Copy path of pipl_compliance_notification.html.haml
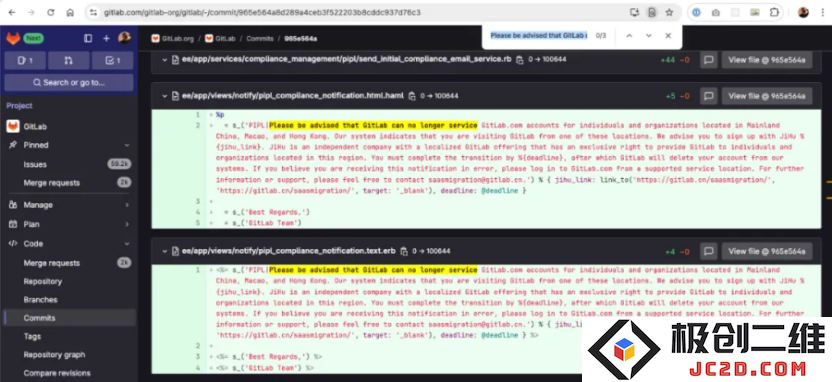The height and width of the screenshot is (382, 832). 412,96
